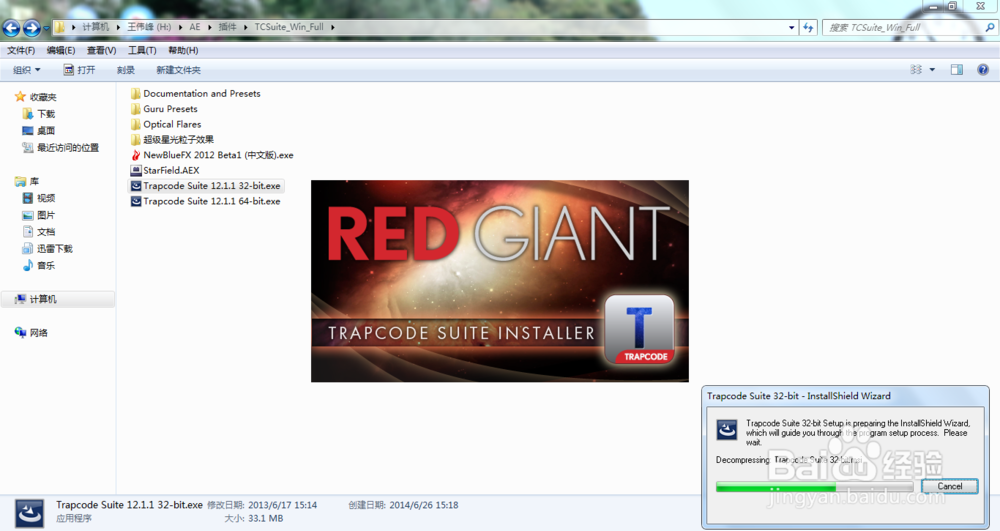This screenshot has width=1000, height=531.
Task: Select 收藏夹 in the navigation pane
Action: point(43,97)
